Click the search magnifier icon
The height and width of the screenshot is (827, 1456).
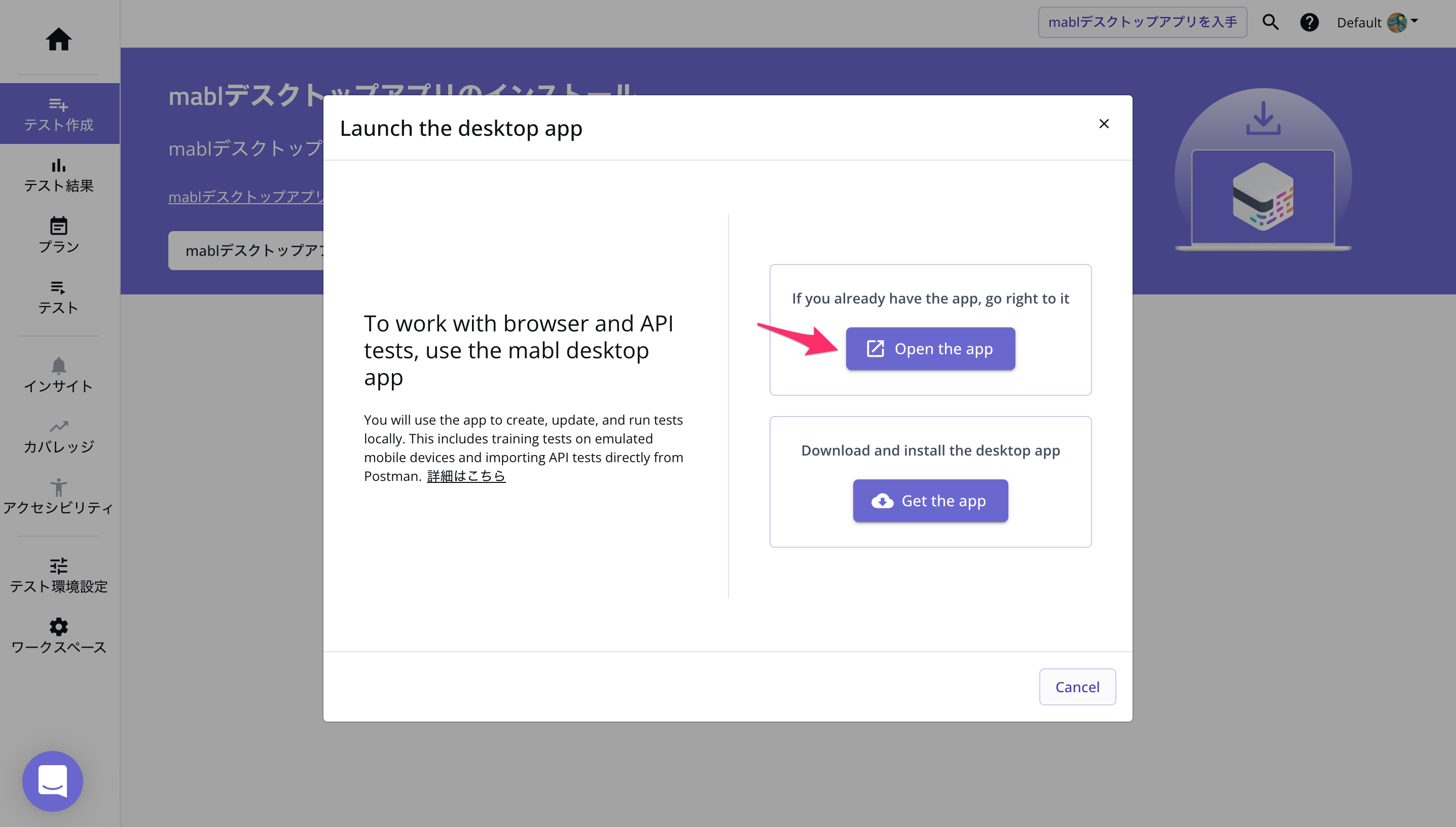point(1270,22)
